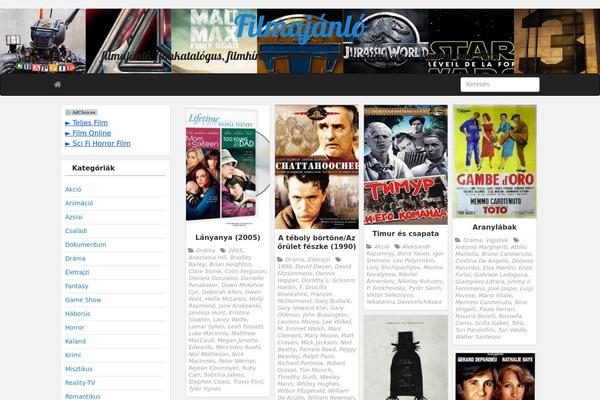This screenshot has width=600, height=400.
Task: Click the folder icon under Lányanya
Action: (191, 250)
